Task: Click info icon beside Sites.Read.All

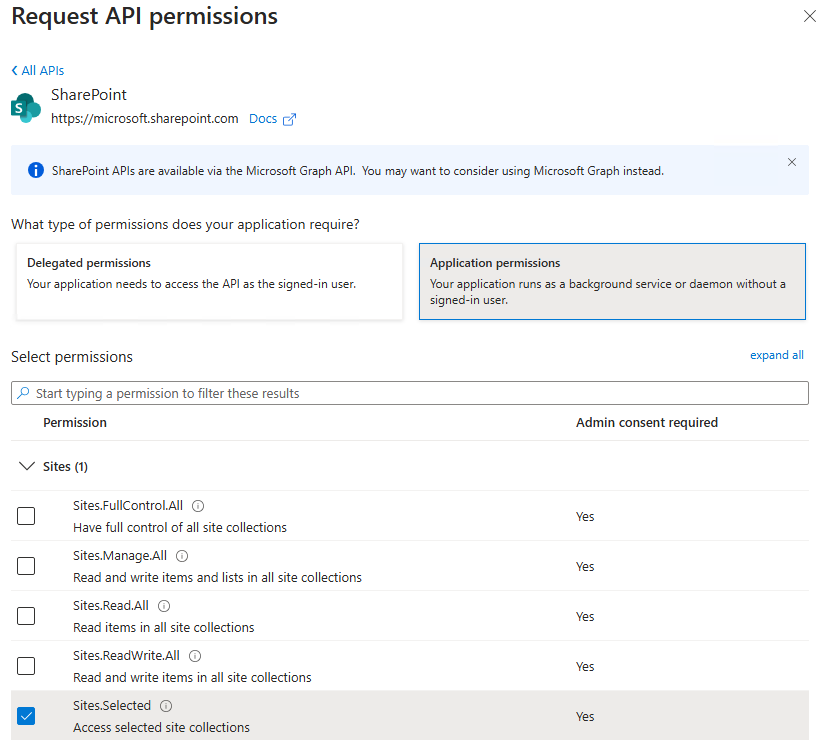Action: 164,606
